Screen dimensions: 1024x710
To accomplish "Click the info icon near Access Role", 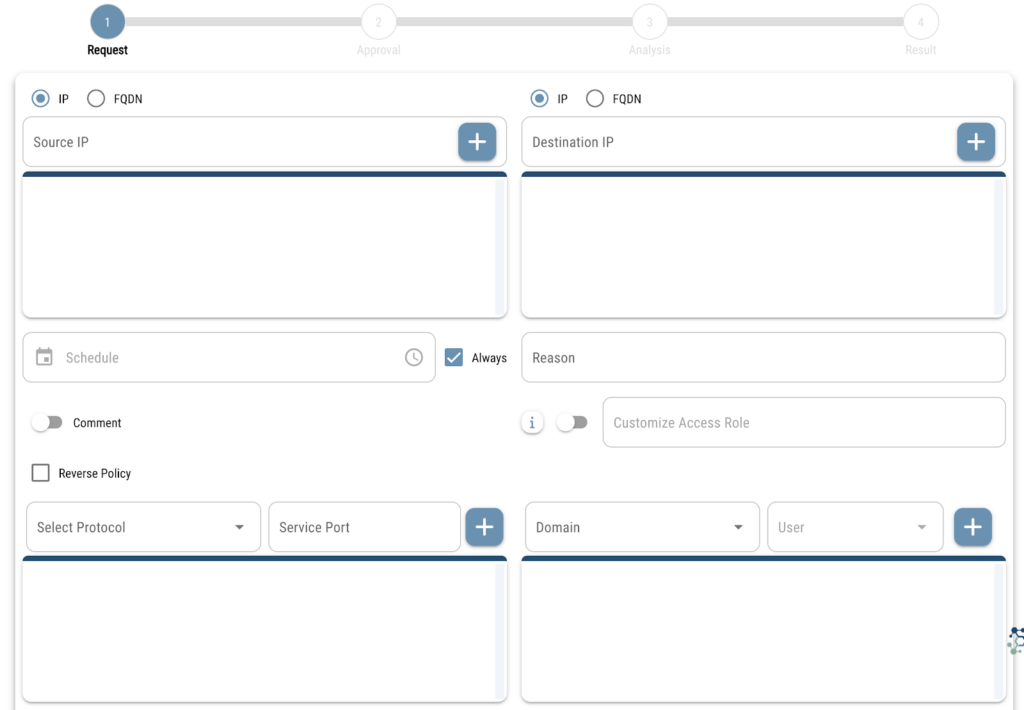I will click(532, 423).
